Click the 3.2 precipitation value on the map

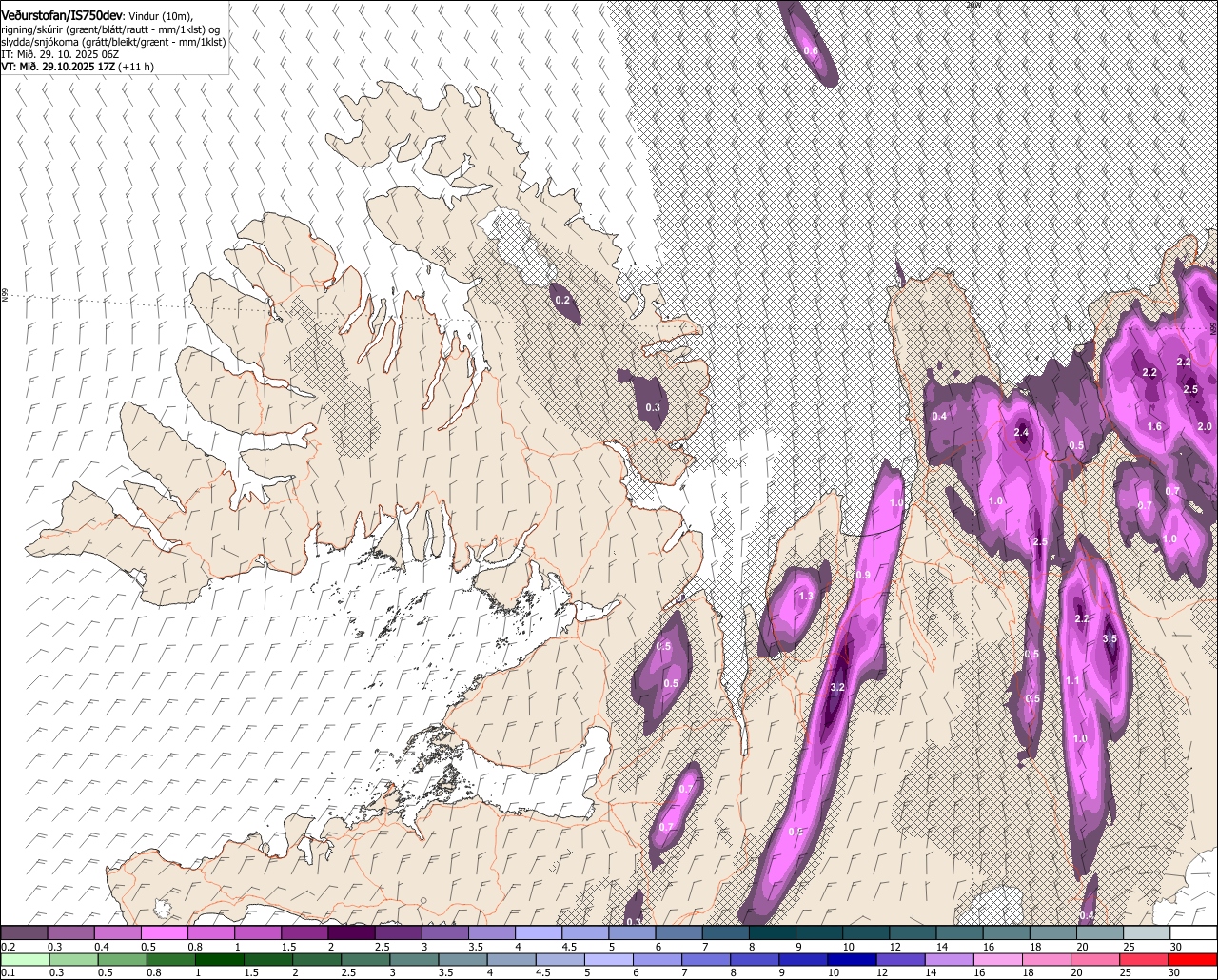pyautogui.click(x=837, y=687)
